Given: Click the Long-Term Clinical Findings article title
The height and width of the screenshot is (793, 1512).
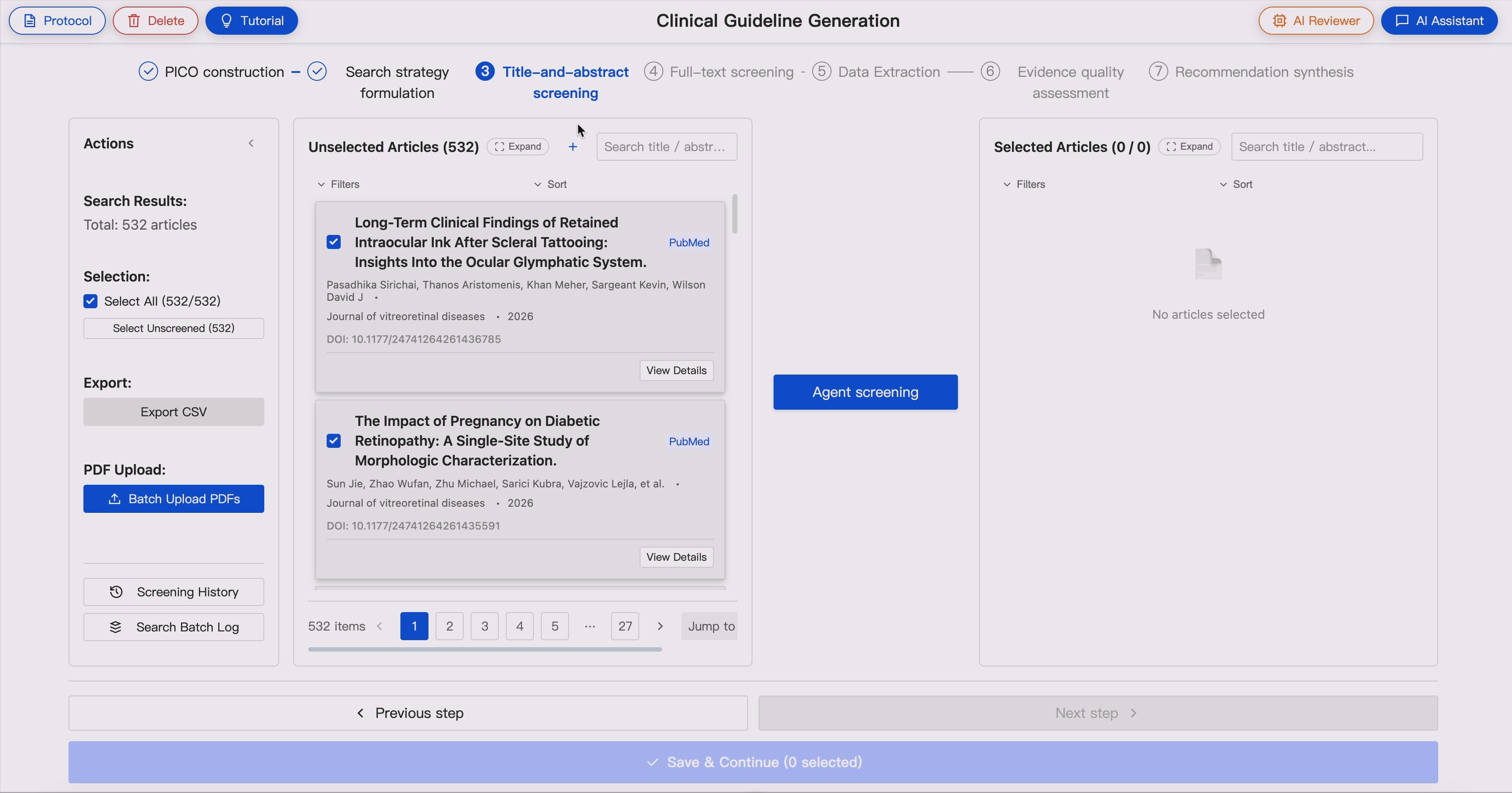Looking at the screenshot, I should 500,242.
